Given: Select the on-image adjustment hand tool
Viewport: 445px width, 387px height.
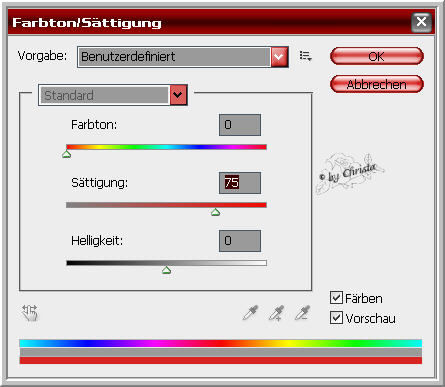Looking at the screenshot, I should click(x=30, y=313).
